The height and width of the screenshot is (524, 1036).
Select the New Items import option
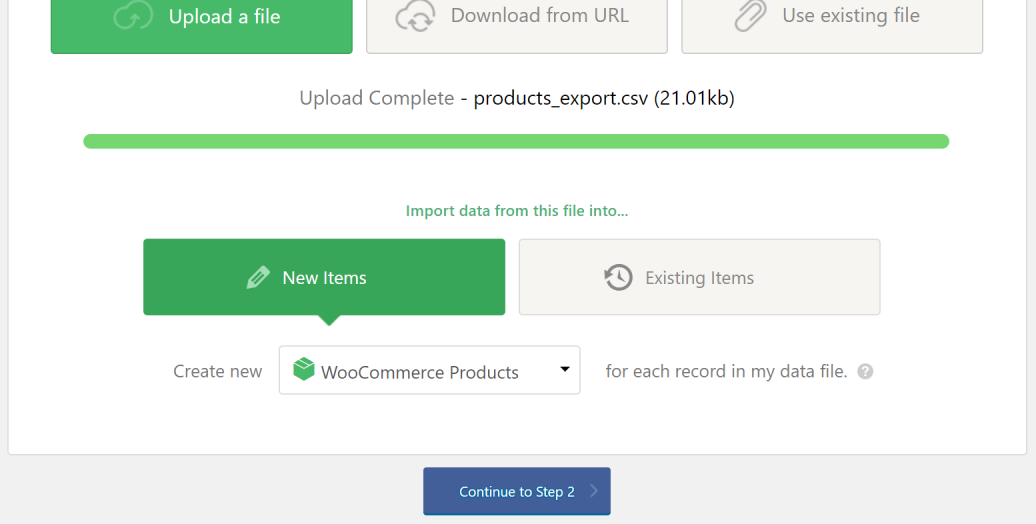(x=324, y=277)
